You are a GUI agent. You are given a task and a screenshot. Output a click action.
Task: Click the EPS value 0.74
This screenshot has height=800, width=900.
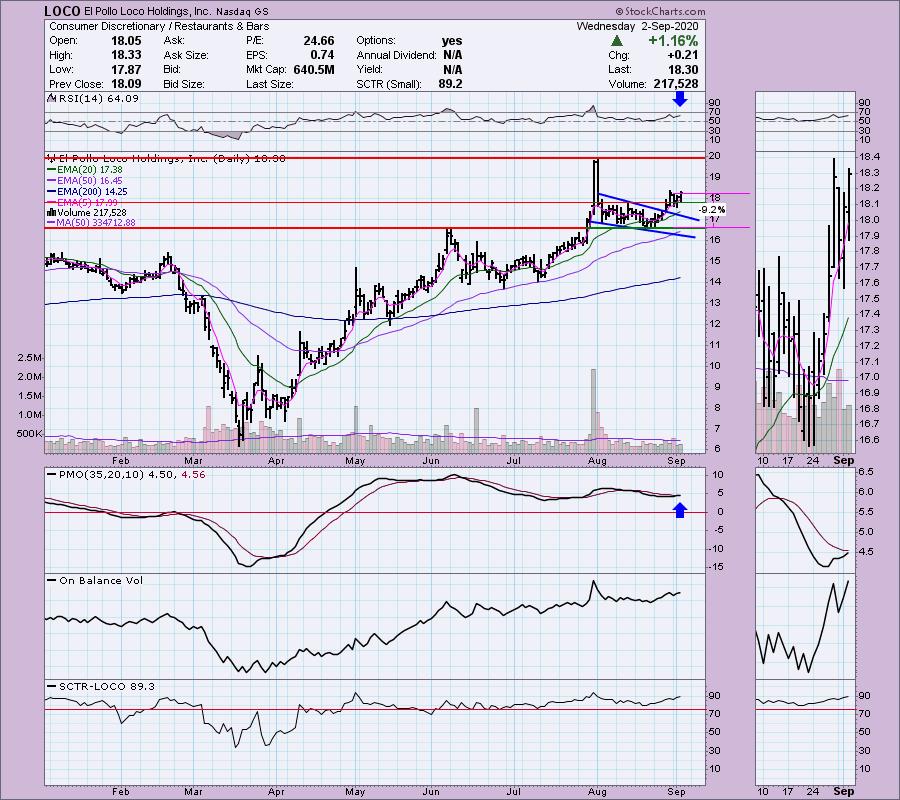322,55
